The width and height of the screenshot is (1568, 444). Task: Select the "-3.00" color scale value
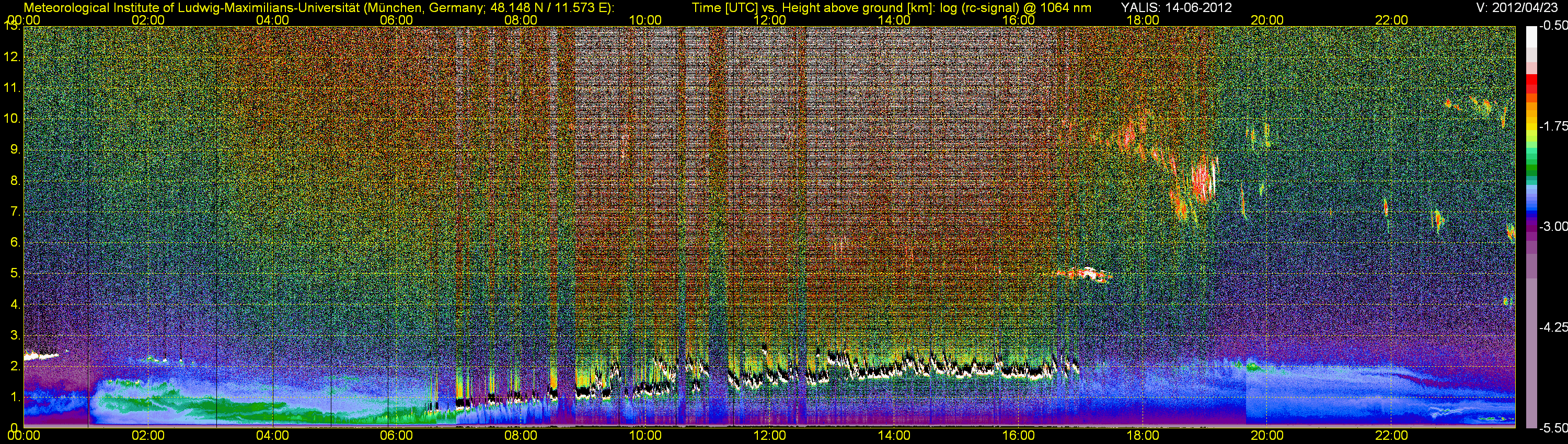pos(1553,226)
